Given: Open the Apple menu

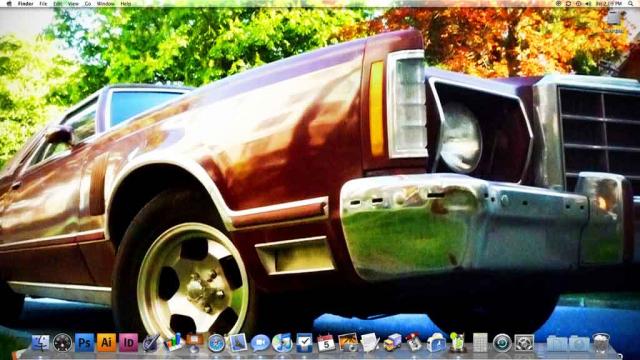Looking at the screenshot, I should [x=9, y=3].
